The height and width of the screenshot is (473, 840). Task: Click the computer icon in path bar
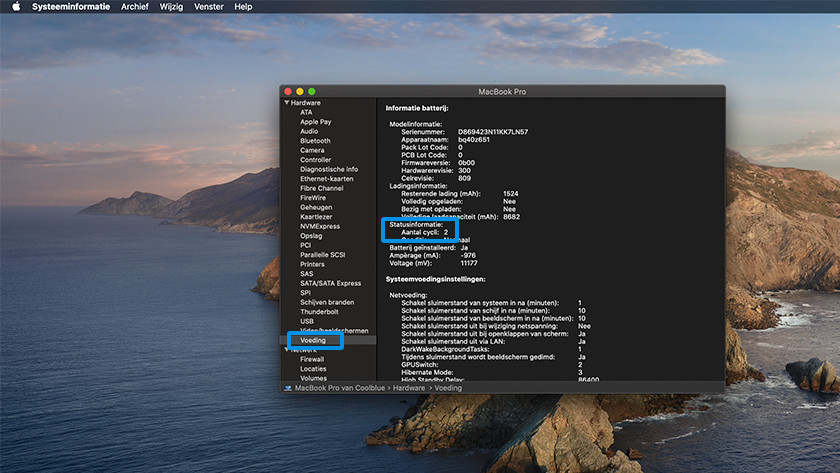(x=288, y=388)
